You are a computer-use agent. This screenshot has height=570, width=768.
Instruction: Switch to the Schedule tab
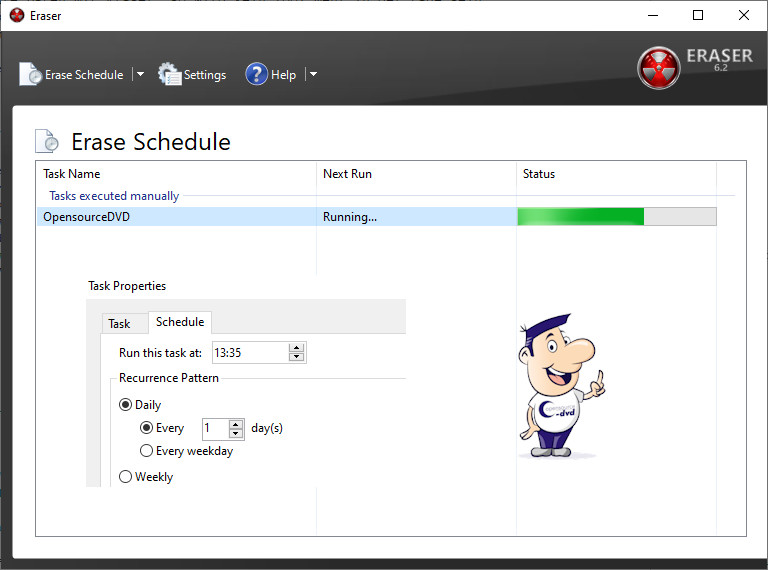click(x=180, y=322)
